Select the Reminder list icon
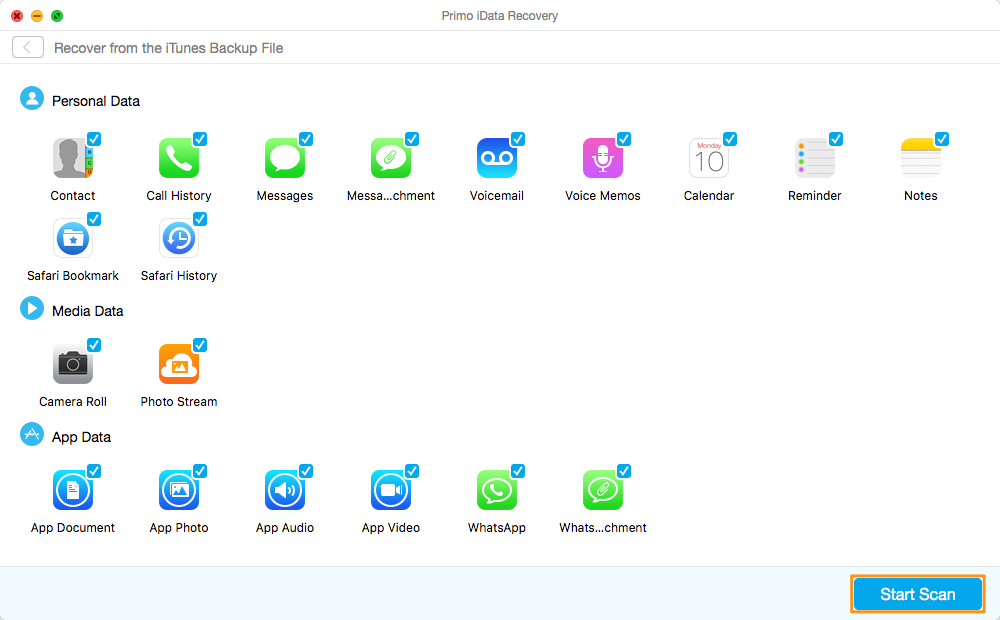Viewport: 1000px width, 620px height. (814, 158)
